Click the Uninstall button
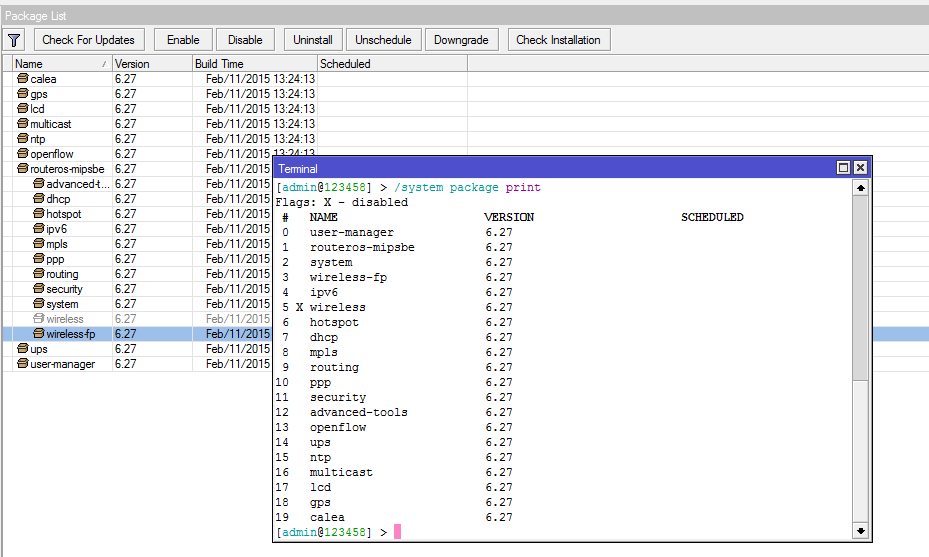This screenshot has width=929, height=557. [x=313, y=40]
